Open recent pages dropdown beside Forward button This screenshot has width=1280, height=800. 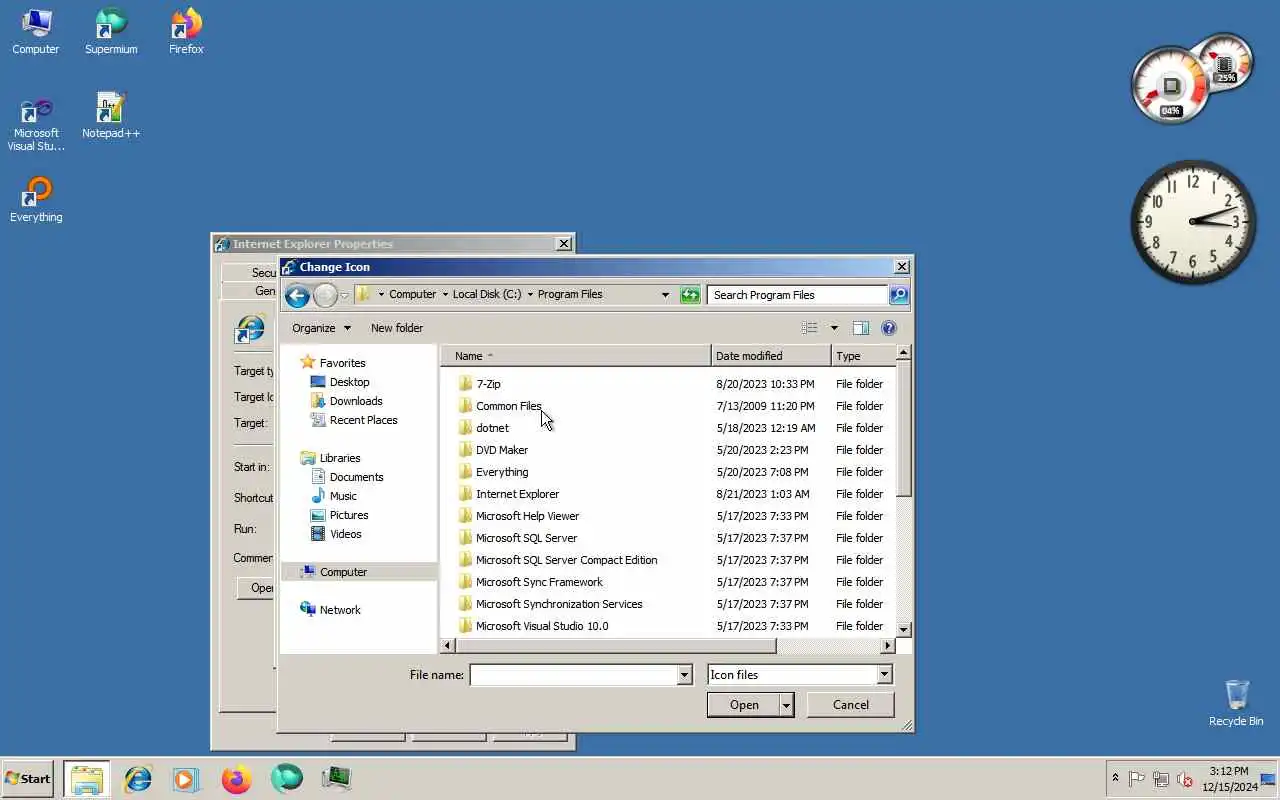(x=344, y=295)
